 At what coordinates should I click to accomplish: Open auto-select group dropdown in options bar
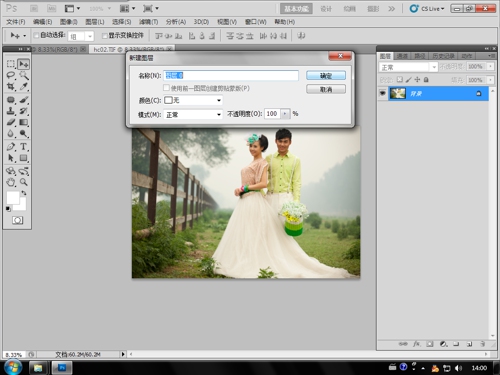point(89,36)
